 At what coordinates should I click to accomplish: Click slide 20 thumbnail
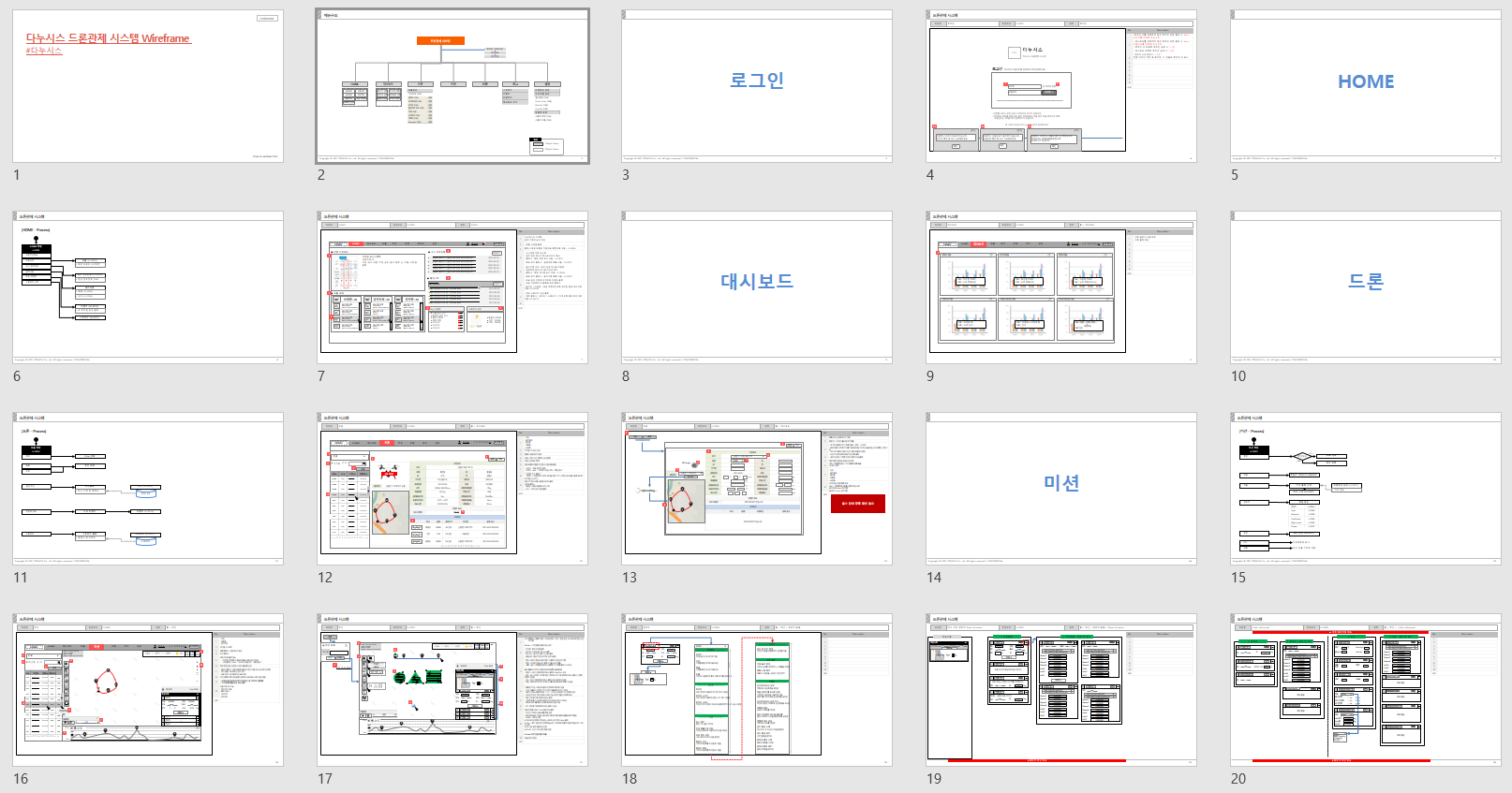click(x=1366, y=690)
